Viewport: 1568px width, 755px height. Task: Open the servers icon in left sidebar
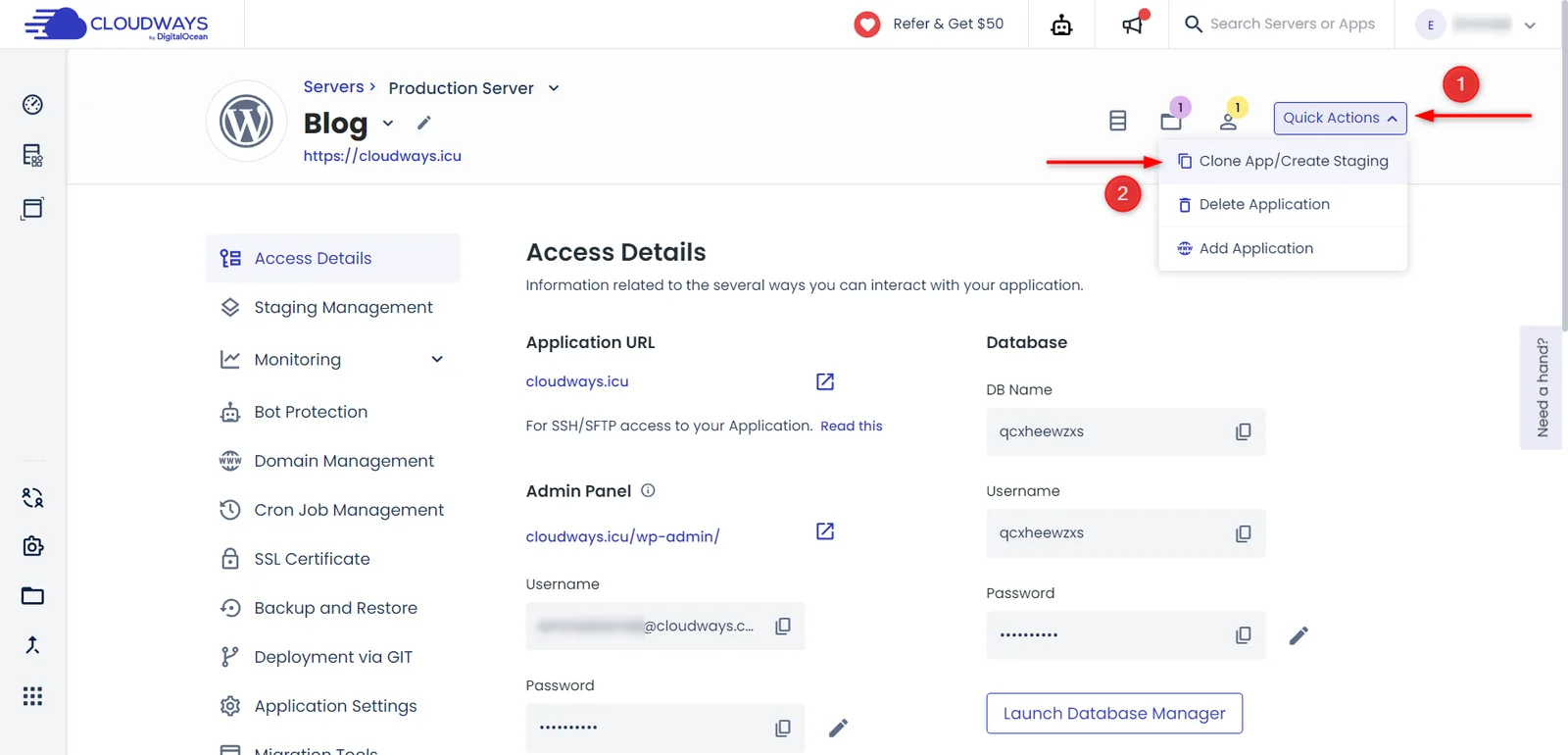click(32, 155)
